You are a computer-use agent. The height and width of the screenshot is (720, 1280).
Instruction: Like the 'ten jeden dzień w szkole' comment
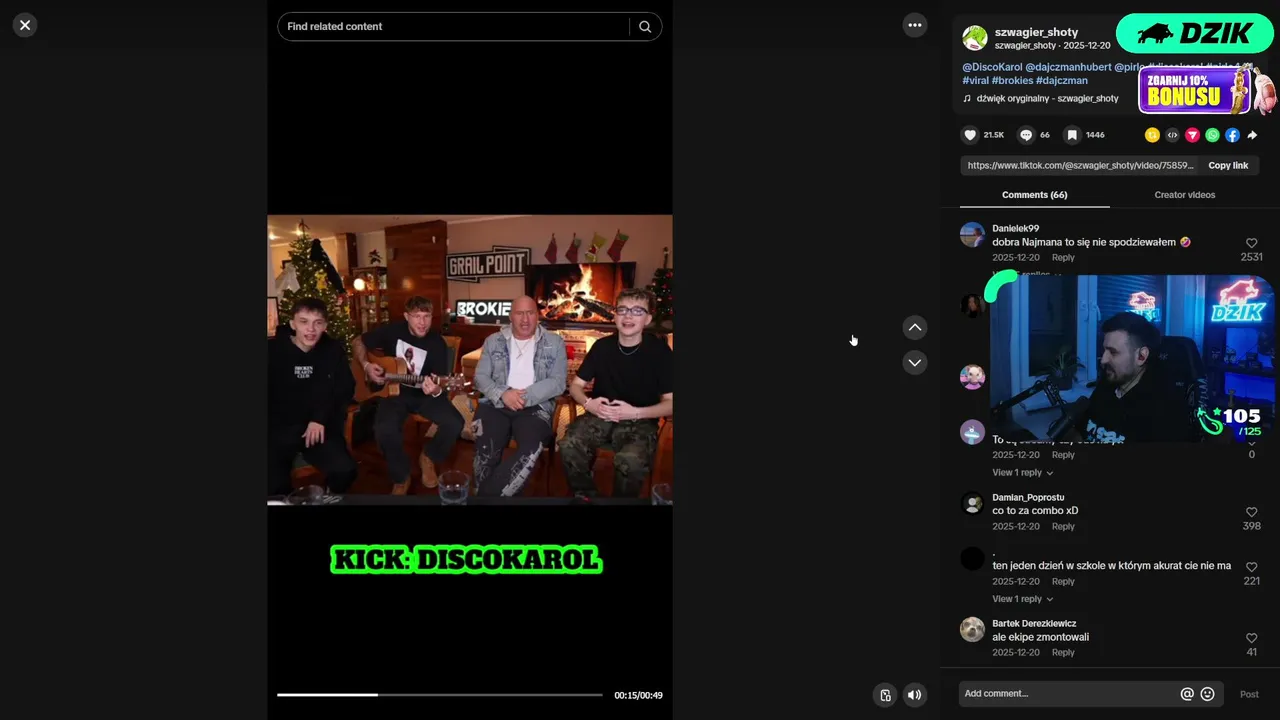click(1251, 567)
